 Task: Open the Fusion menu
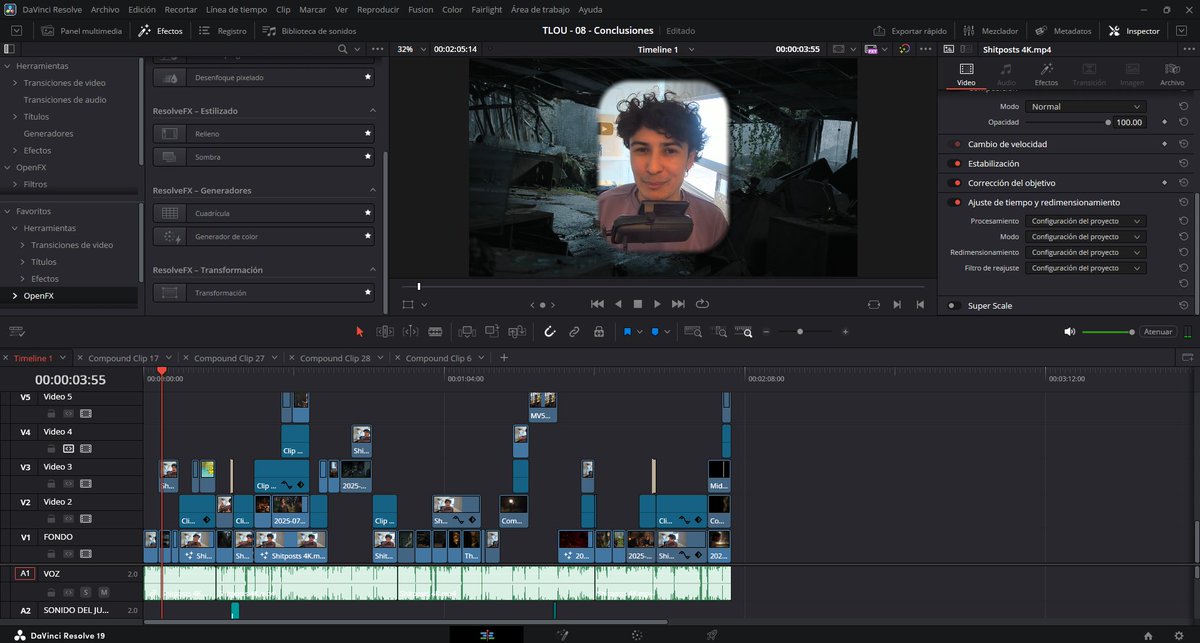[421, 9]
